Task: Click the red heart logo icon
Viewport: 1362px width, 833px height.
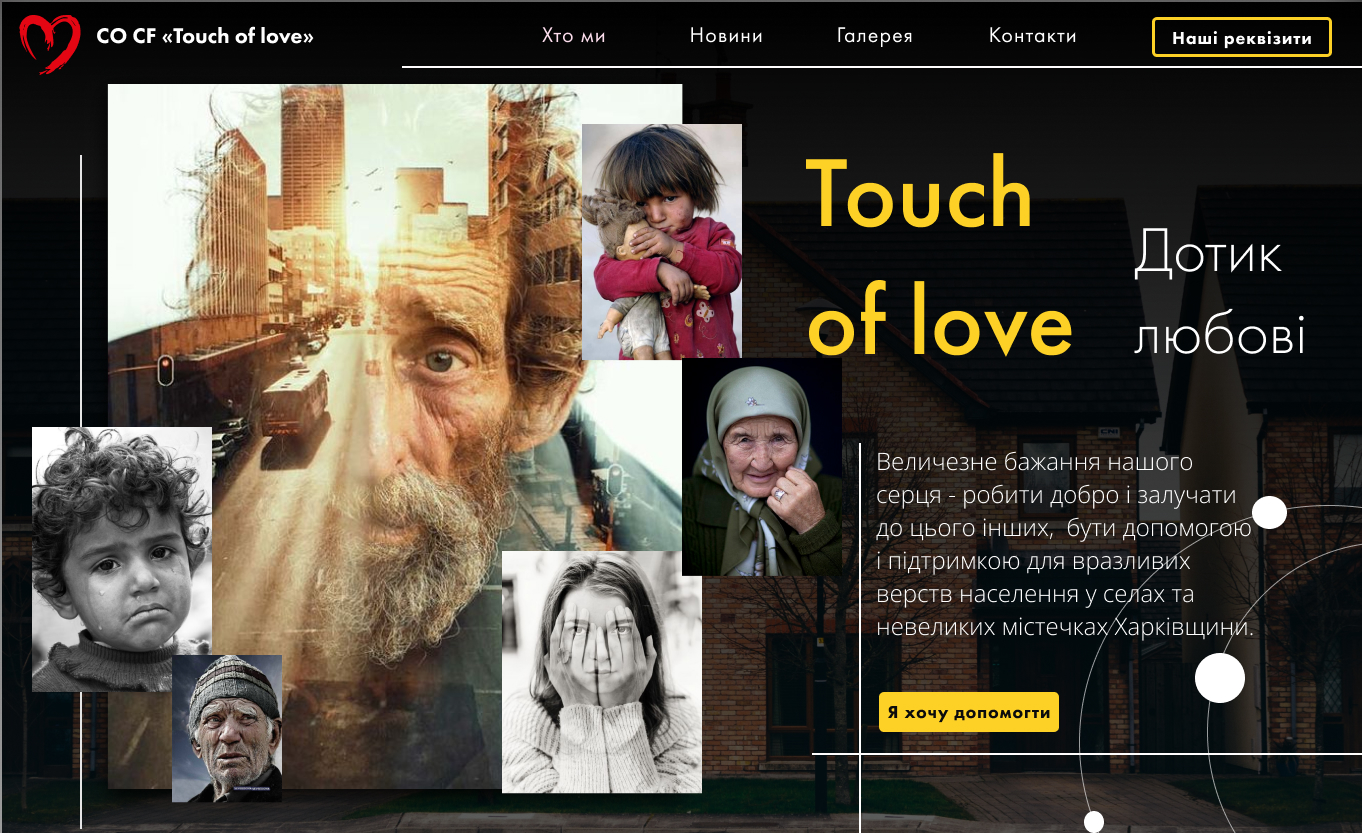Action: [x=50, y=43]
